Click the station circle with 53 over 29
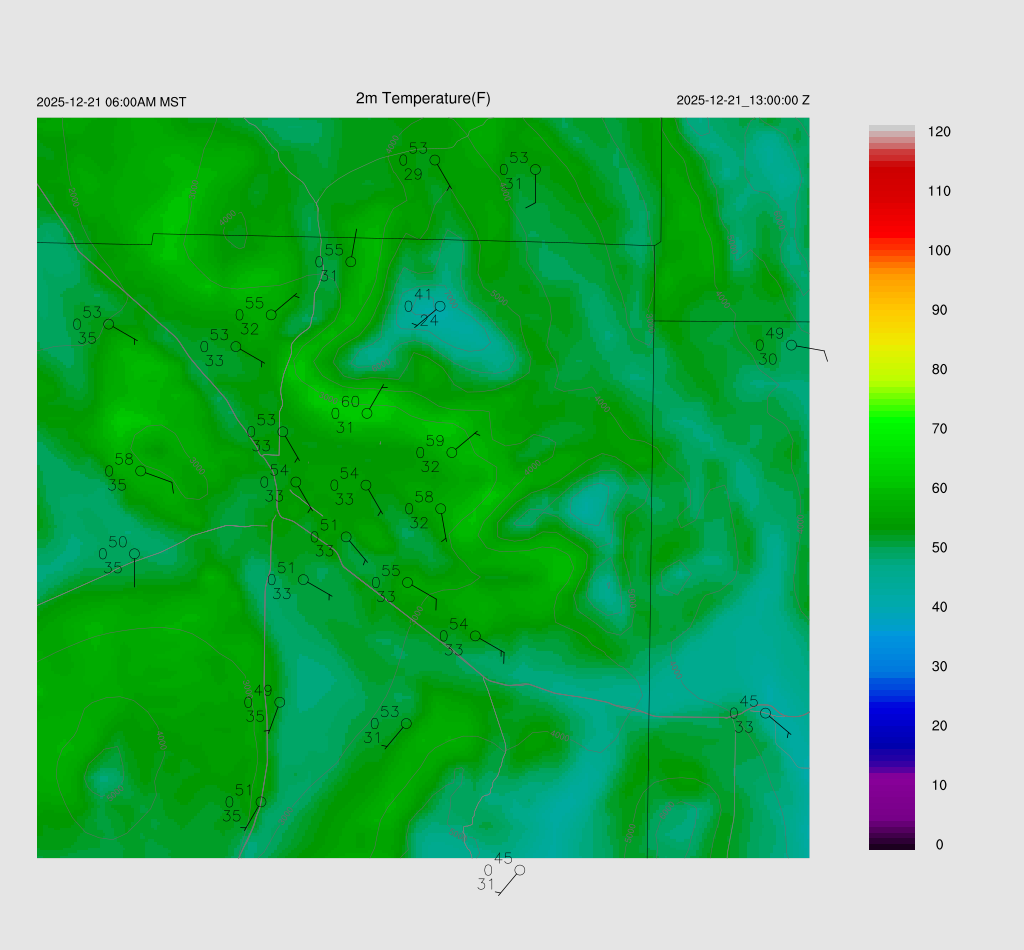This screenshot has width=1024, height=950. pyautogui.click(x=435, y=160)
